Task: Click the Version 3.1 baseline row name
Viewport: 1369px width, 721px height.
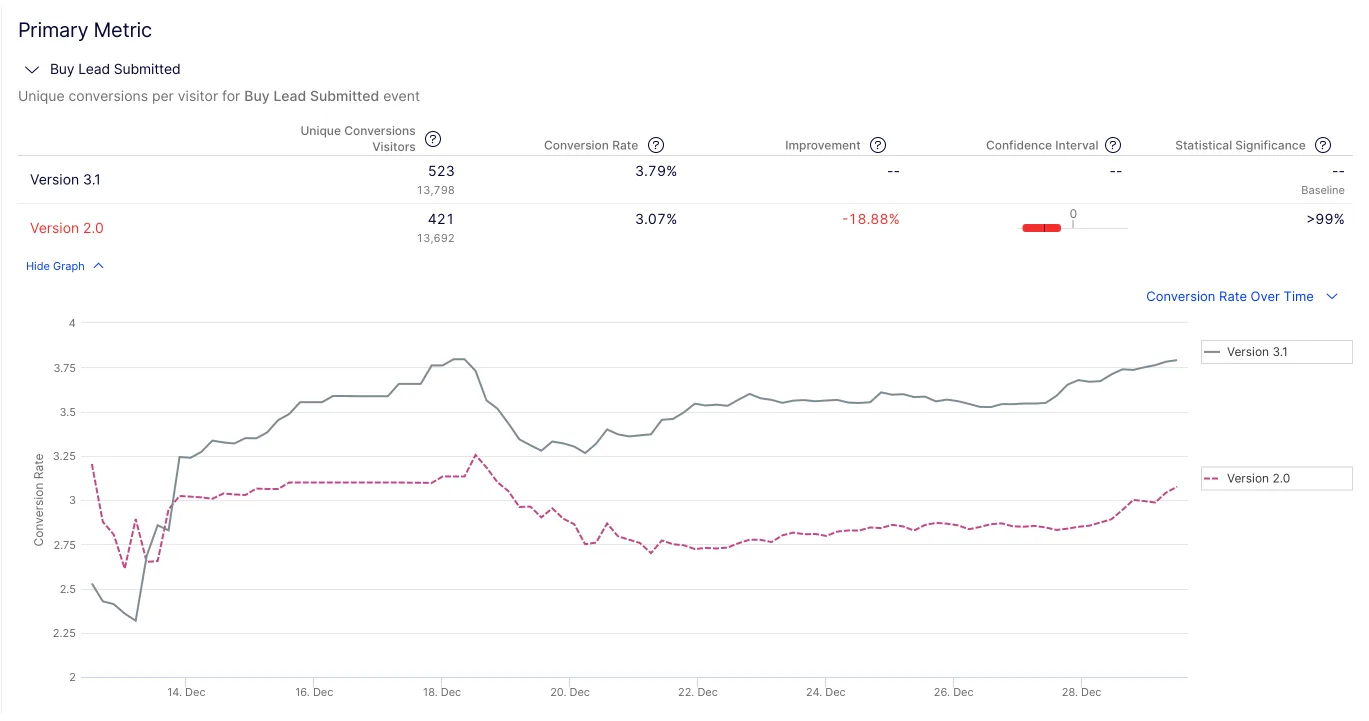Action: click(x=65, y=180)
